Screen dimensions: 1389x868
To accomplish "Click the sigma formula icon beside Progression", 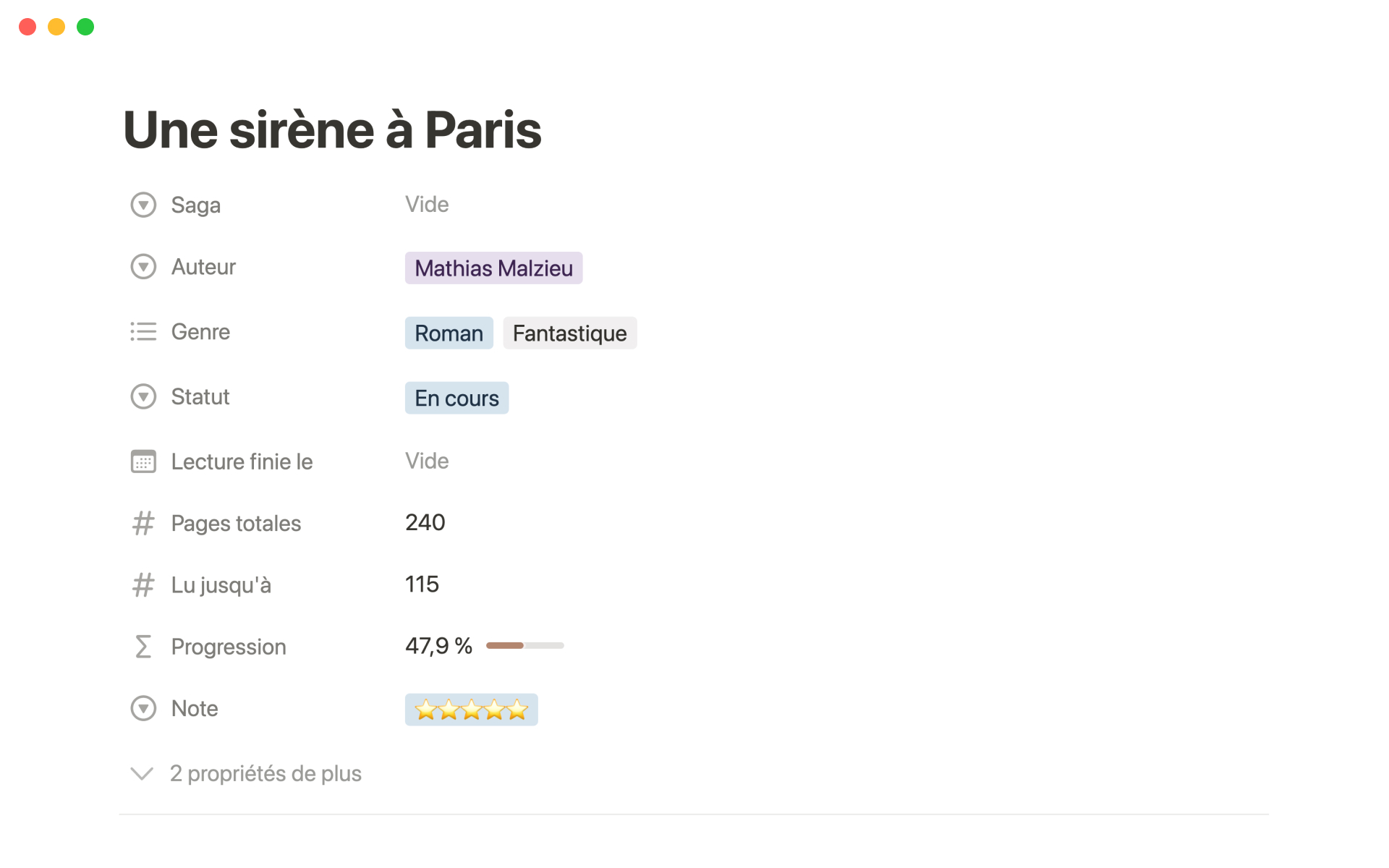I will (x=143, y=646).
